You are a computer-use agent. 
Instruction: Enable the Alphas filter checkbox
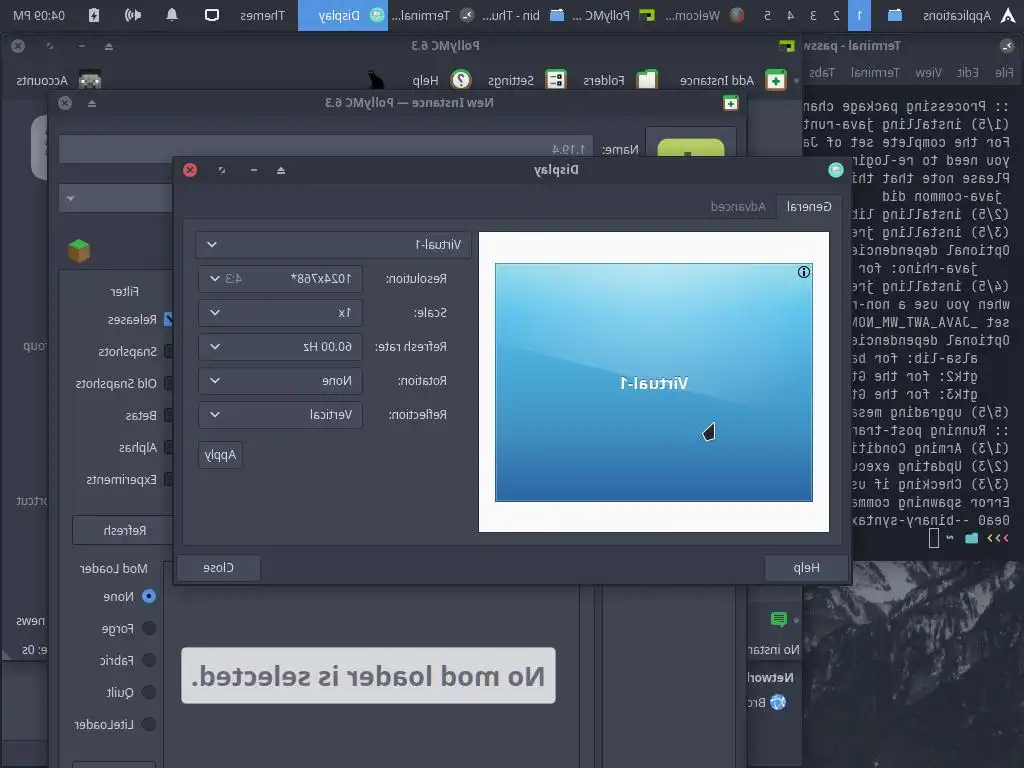point(168,447)
